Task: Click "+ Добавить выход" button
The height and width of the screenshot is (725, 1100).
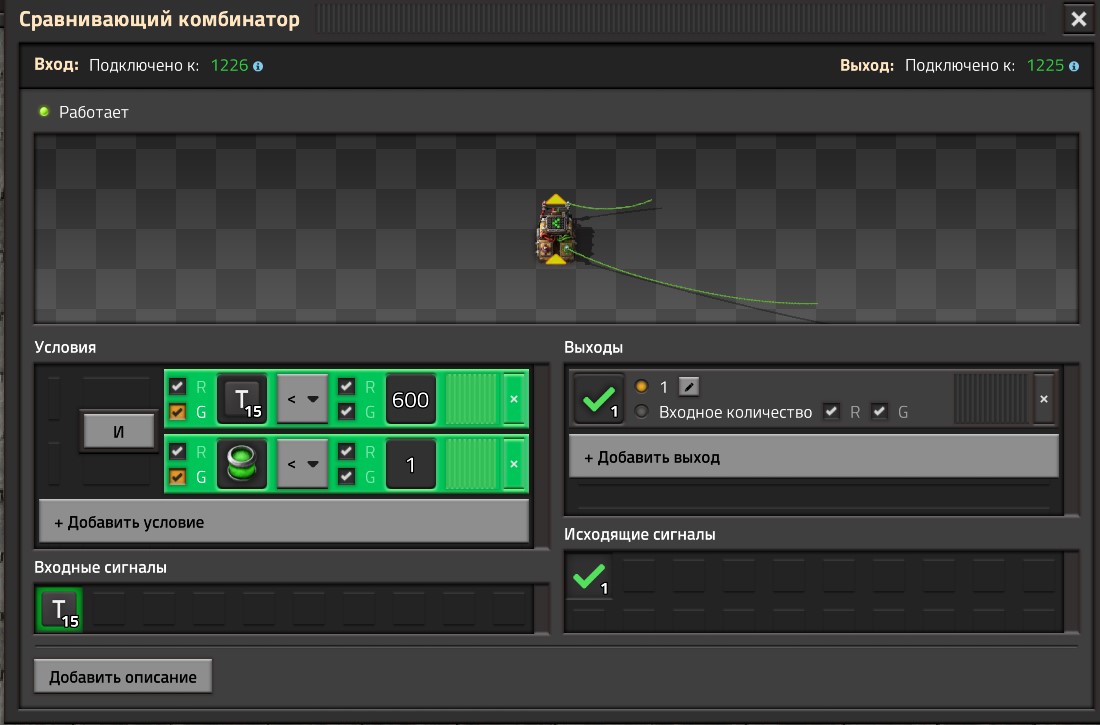Action: click(x=814, y=457)
